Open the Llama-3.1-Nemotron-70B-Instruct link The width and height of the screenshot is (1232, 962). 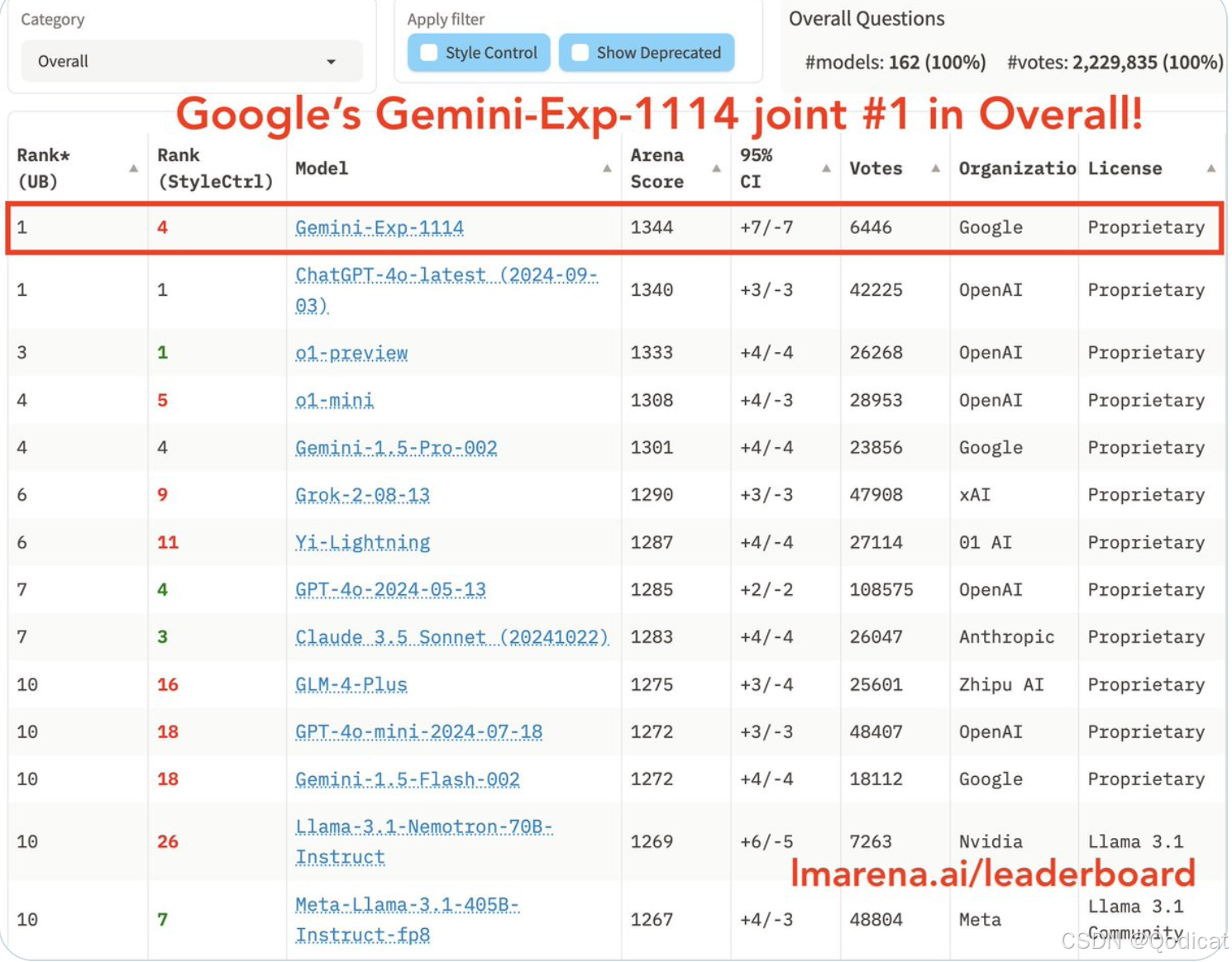[424, 841]
